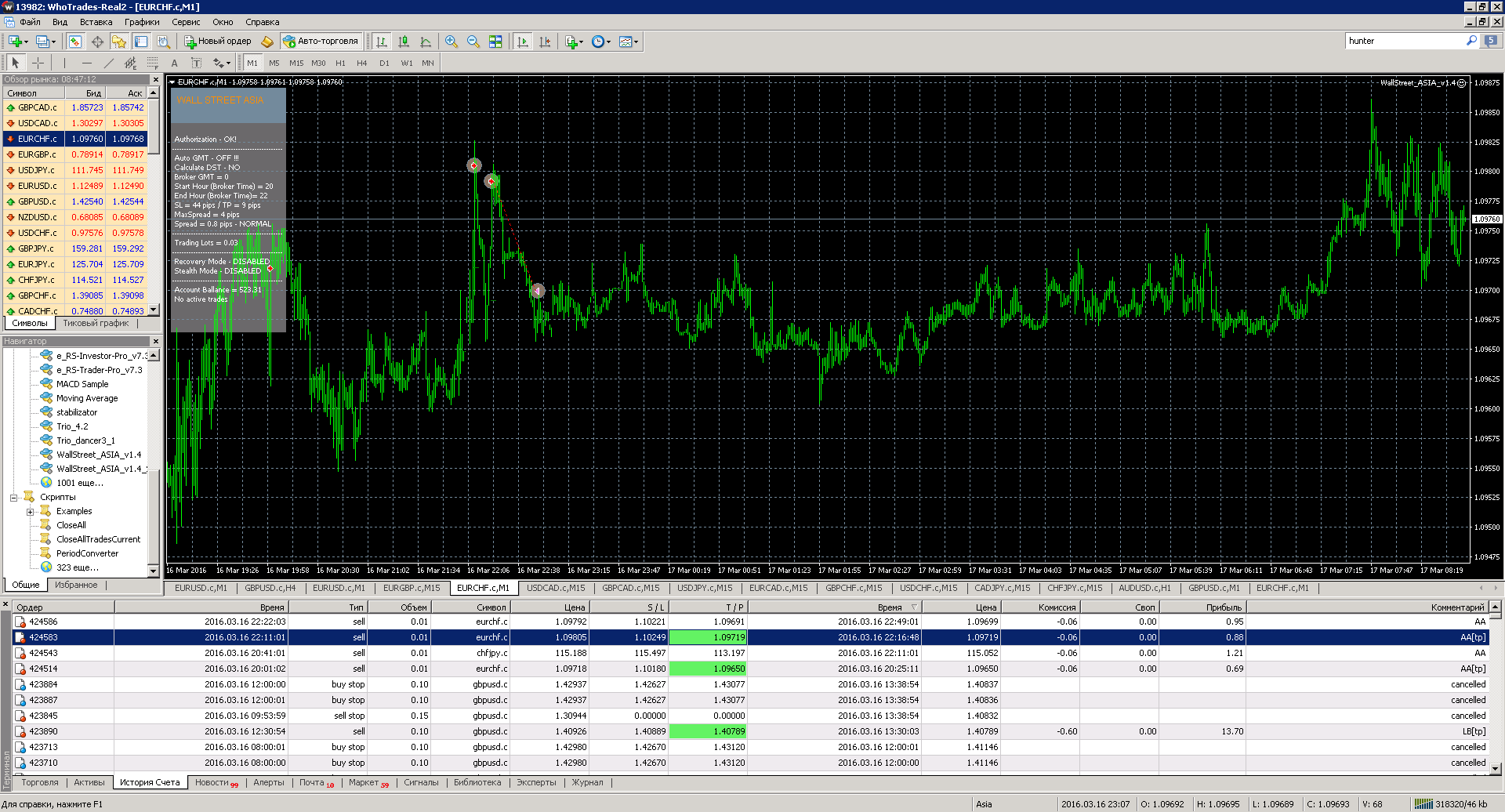Select the crosshair tool
The width and height of the screenshot is (1505, 812).
tap(38, 63)
